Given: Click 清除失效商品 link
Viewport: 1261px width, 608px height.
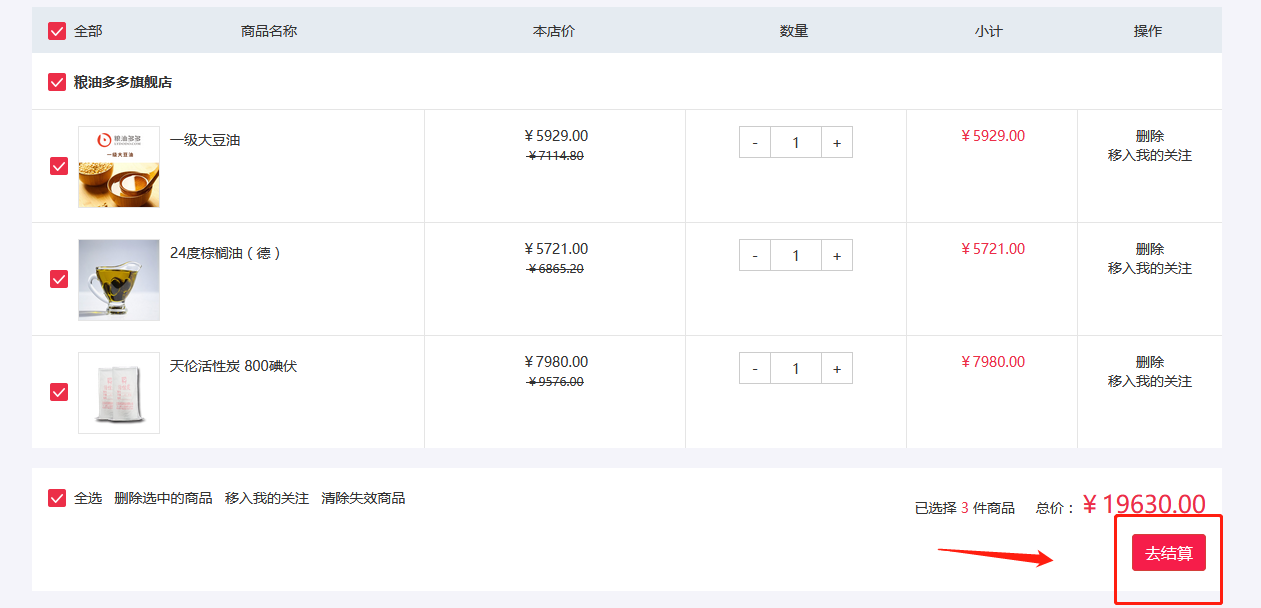Looking at the screenshot, I should pyautogui.click(x=363, y=498).
